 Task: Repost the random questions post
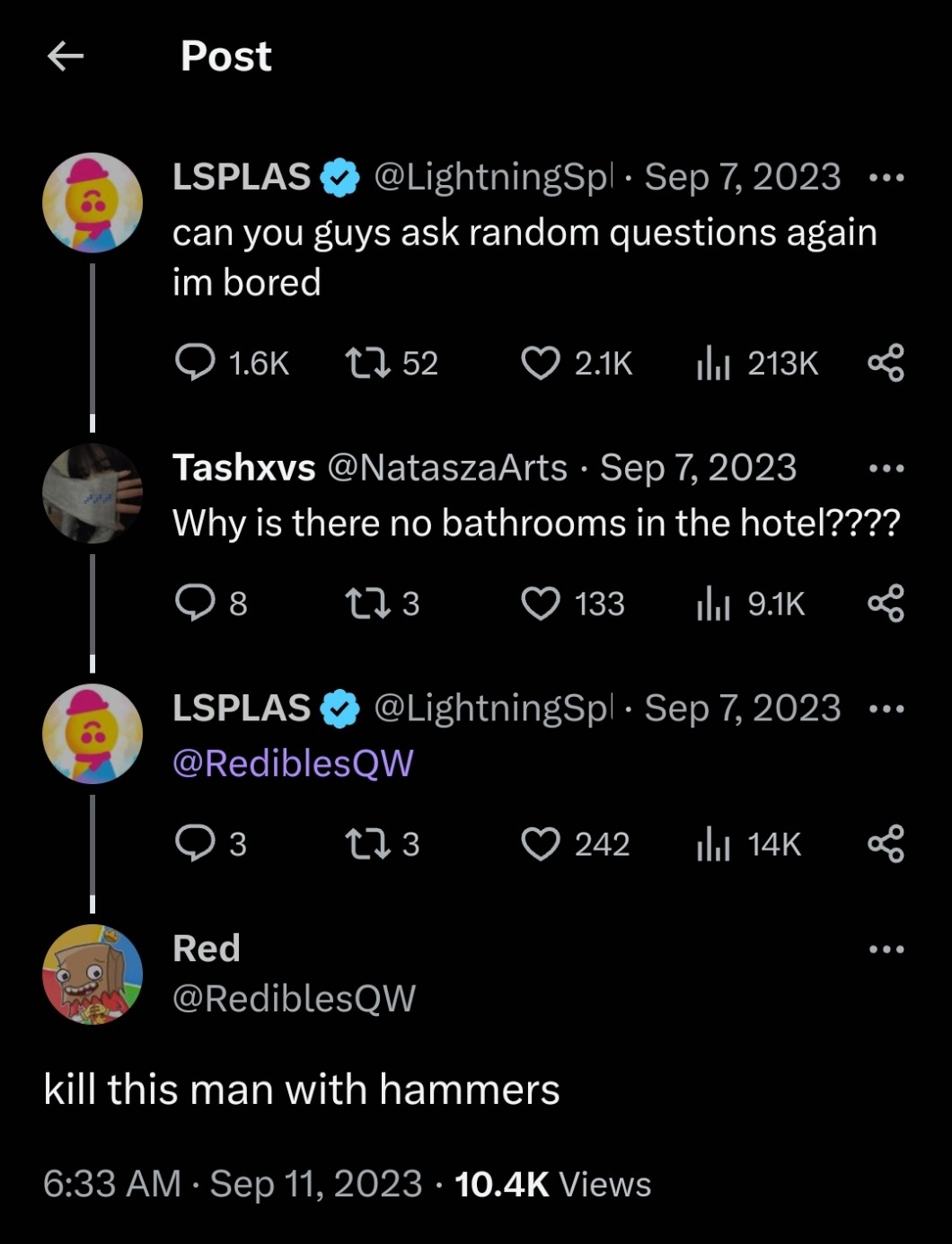367,363
